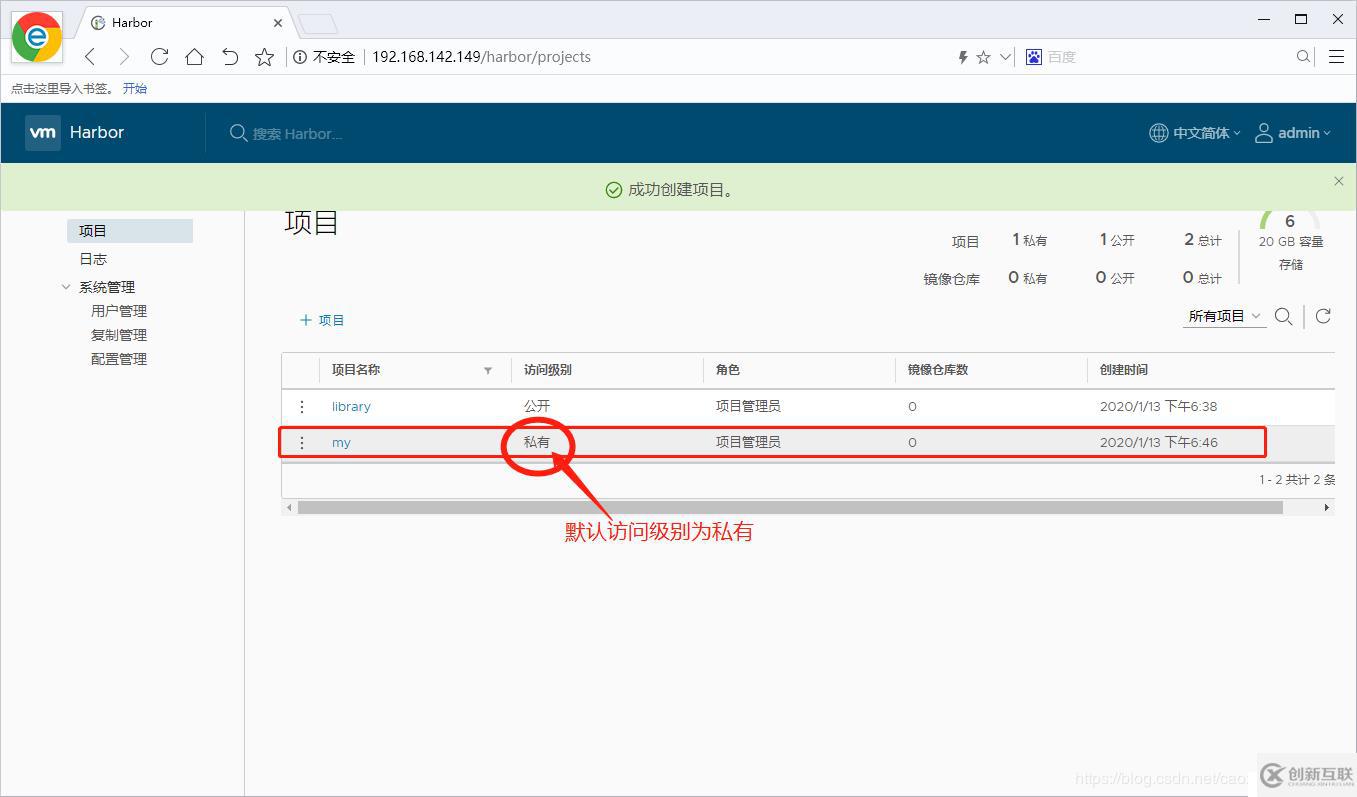Viewport: 1357px width, 797px height.
Task: Click the browser home icon
Action: tap(194, 57)
